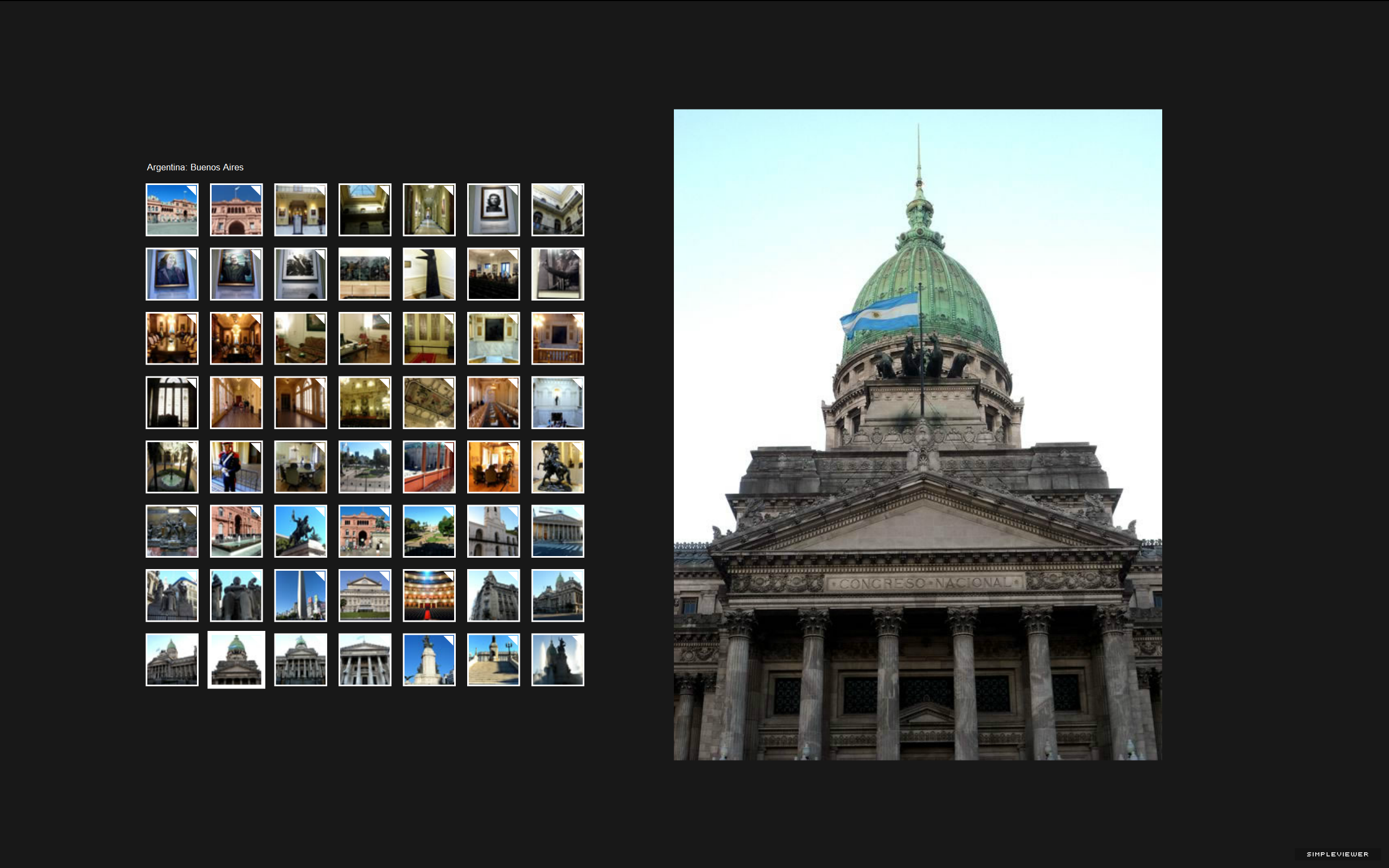View colonnaded neoclassical building with crosswalk thumbnail
The height and width of the screenshot is (868, 1389).
click(x=558, y=531)
